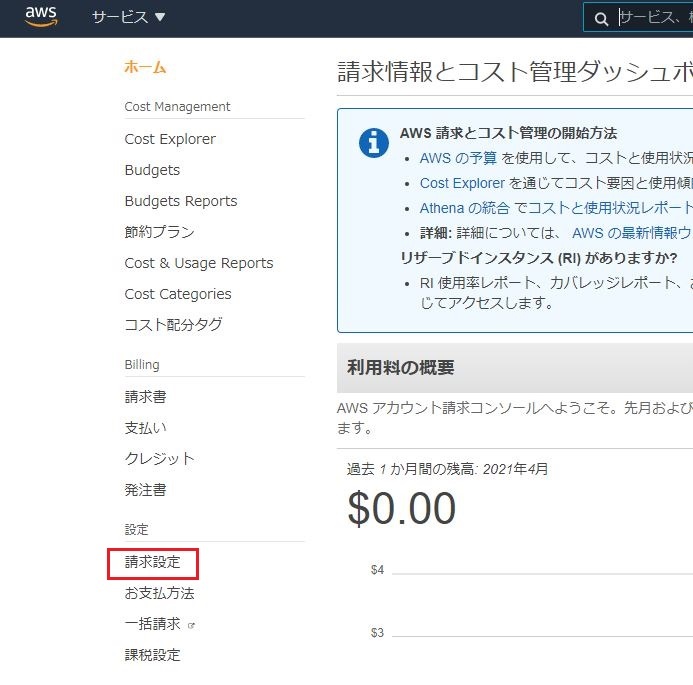The width and height of the screenshot is (693, 685).
Task: Open Cost Categories page
Action: coord(178,294)
